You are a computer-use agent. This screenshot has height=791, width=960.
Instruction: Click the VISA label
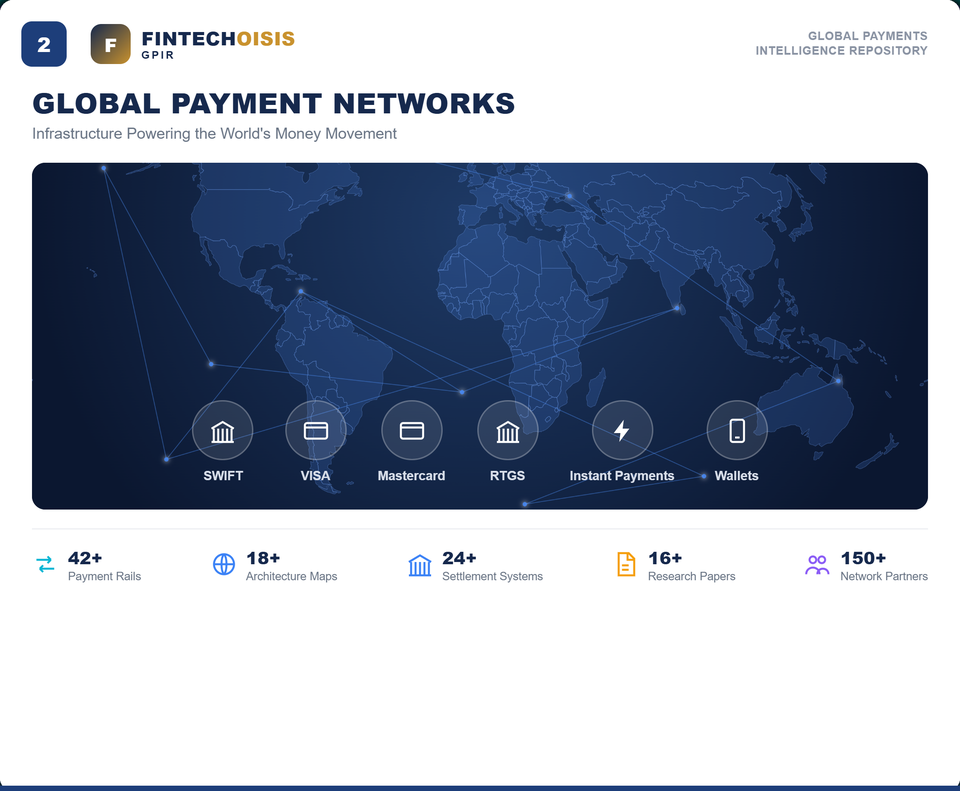click(315, 476)
